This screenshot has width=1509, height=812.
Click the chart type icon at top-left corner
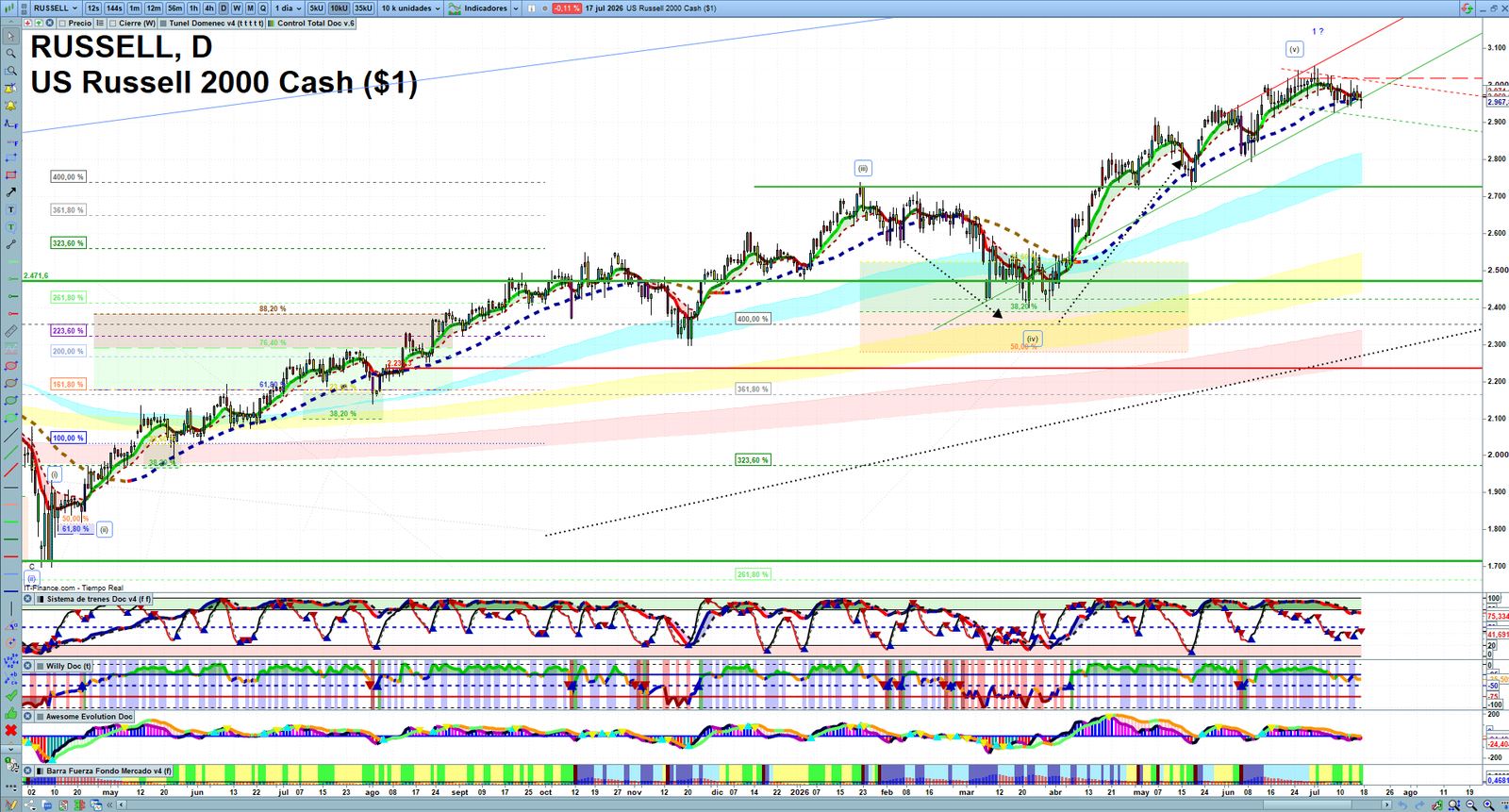click(8, 8)
